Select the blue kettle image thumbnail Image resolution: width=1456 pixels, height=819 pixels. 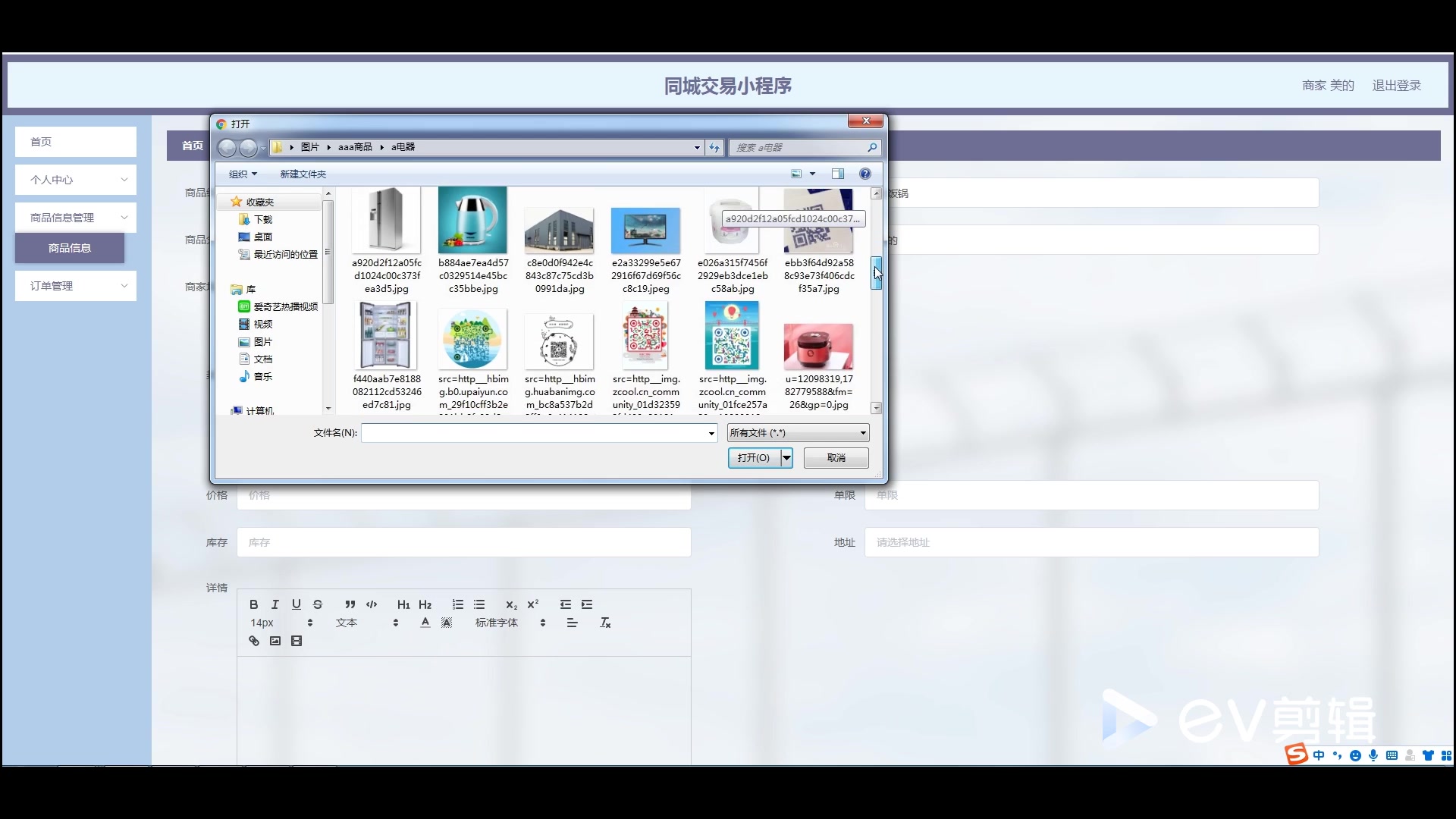point(472,221)
